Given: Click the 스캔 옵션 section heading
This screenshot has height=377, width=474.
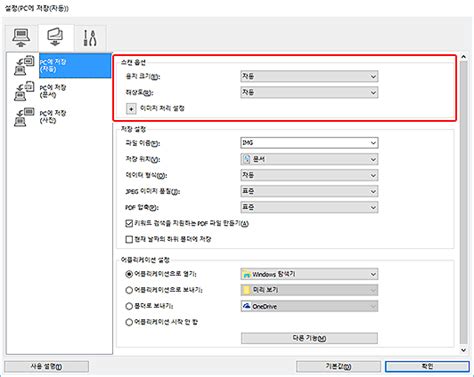Looking at the screenshot, I should [x=133, y=62].
